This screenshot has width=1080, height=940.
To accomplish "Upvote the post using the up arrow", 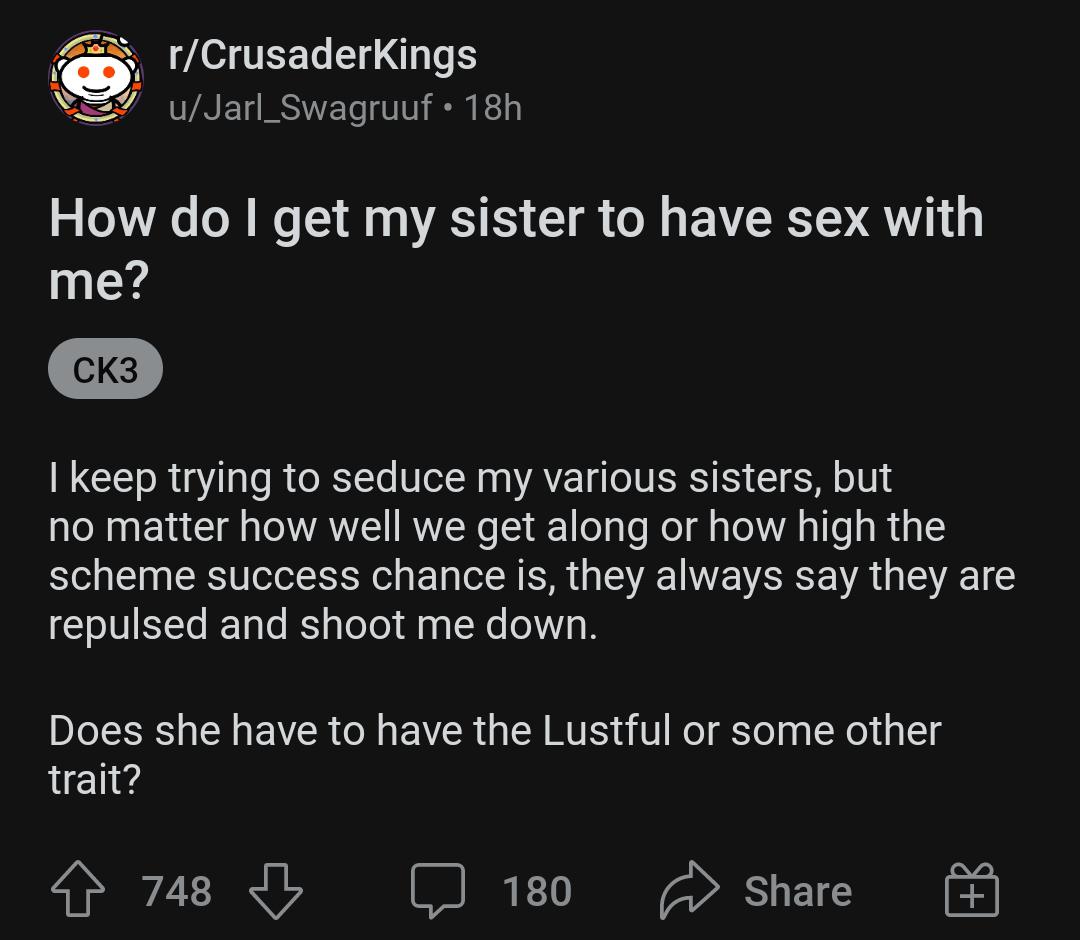I will coord(76,889).
